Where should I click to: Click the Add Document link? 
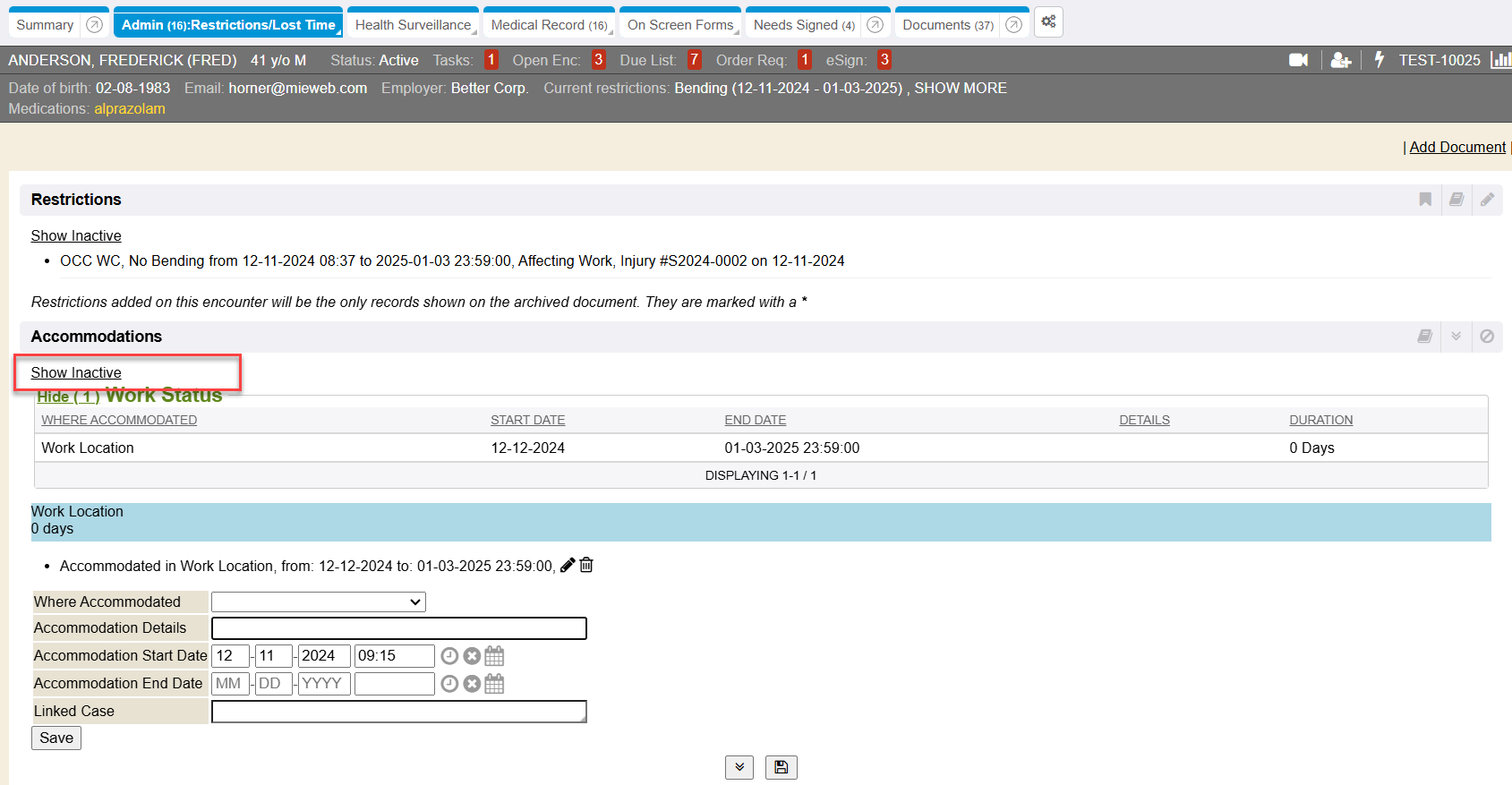tap(1457, 147)
